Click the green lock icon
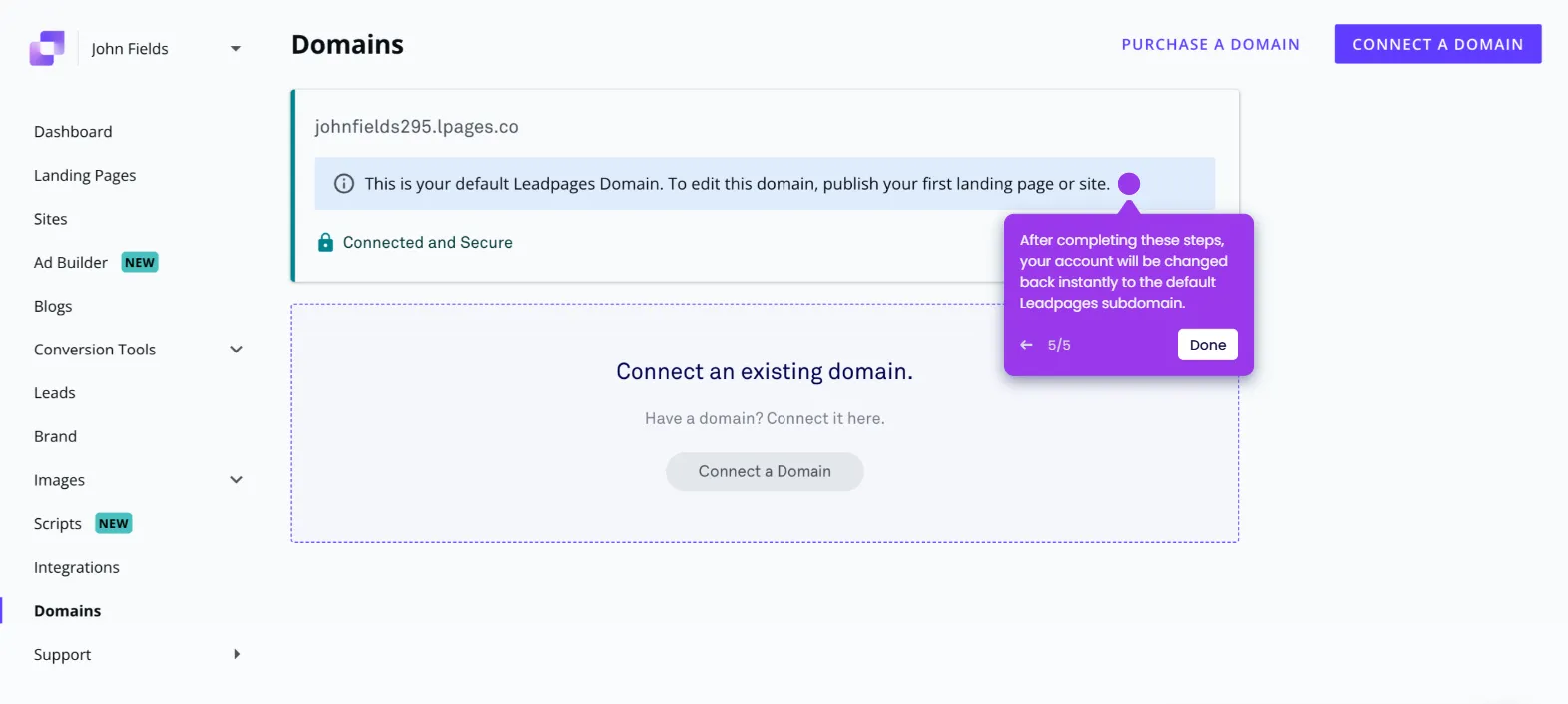The height and width of the screenshot is (704, 1568). 325,242
